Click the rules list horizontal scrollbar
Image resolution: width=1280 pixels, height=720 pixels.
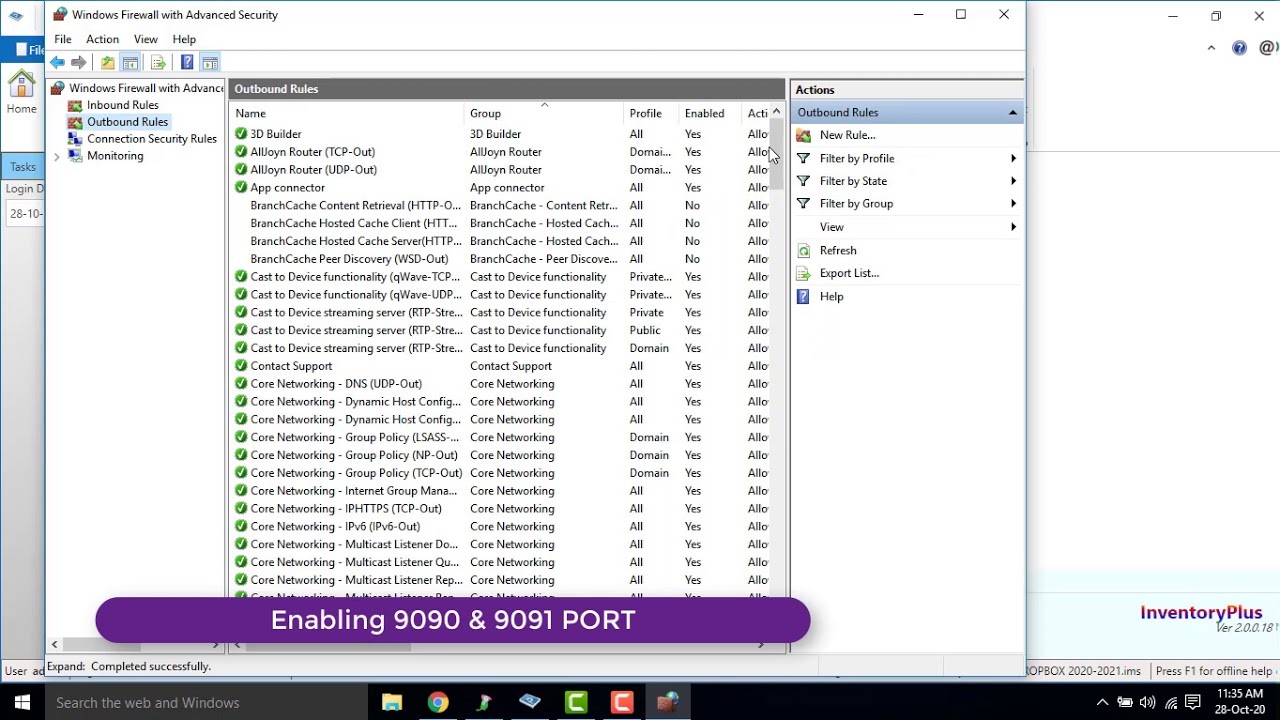click(x=330, y=646)
